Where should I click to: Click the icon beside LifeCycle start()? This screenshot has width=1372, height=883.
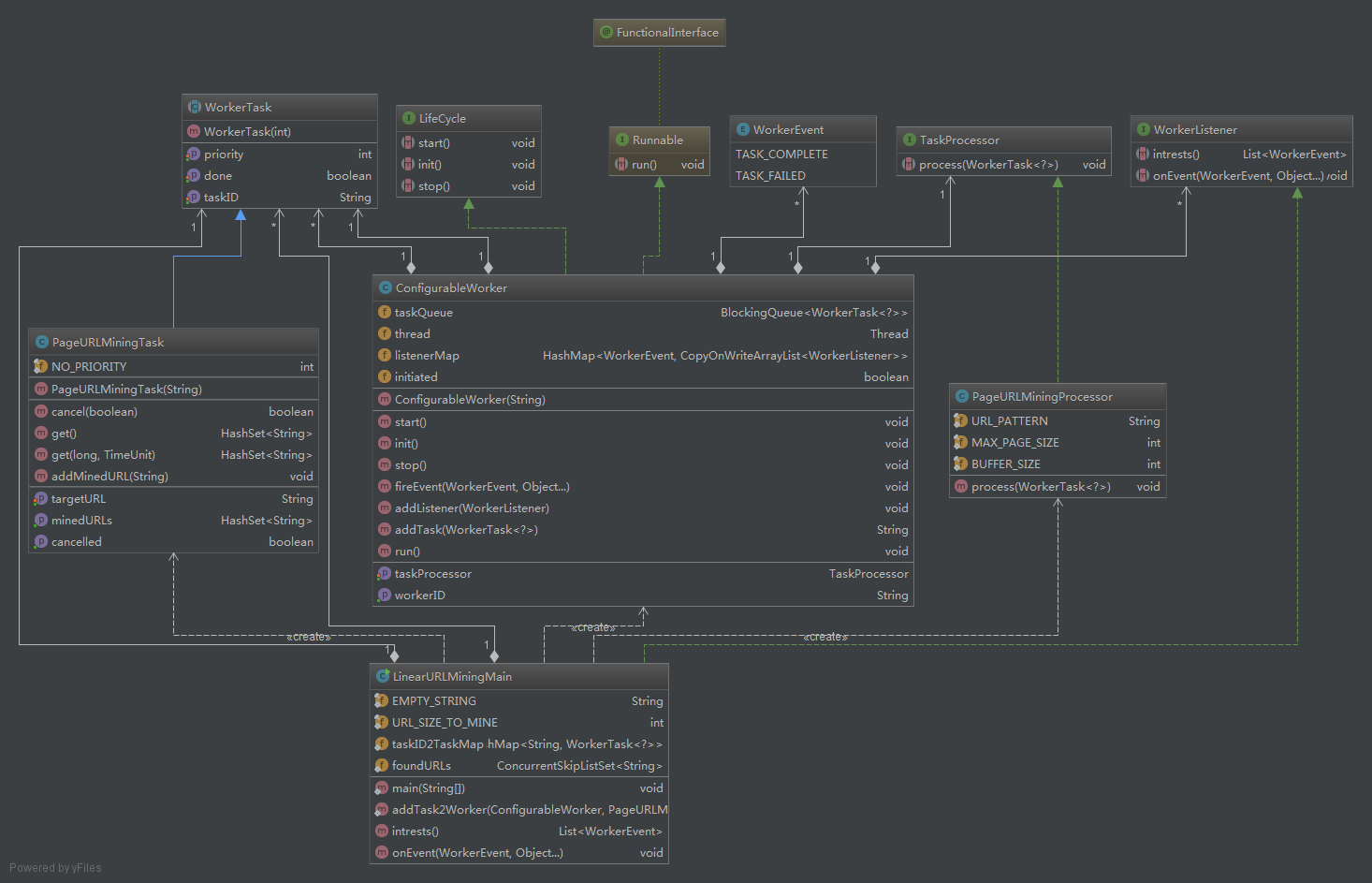(408, 142)
